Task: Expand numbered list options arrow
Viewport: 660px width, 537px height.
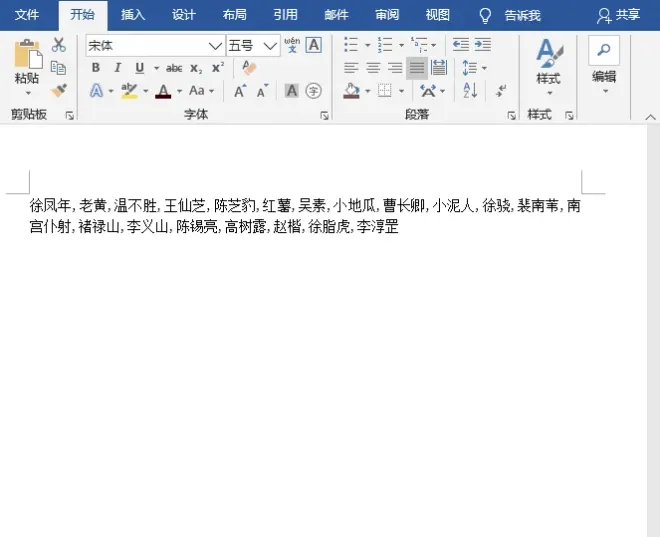Action: pos(401,45)
